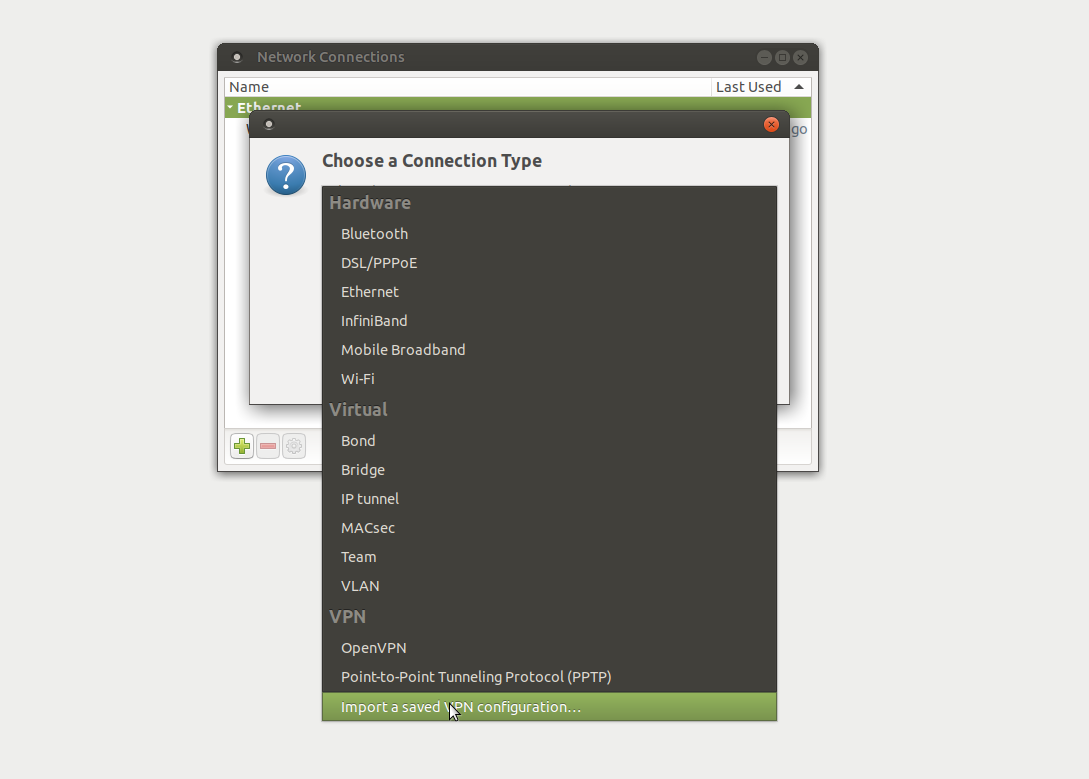The image size is (1089, 779).
Task: Click the gear edit connection icon
Action: pos(294,446)
